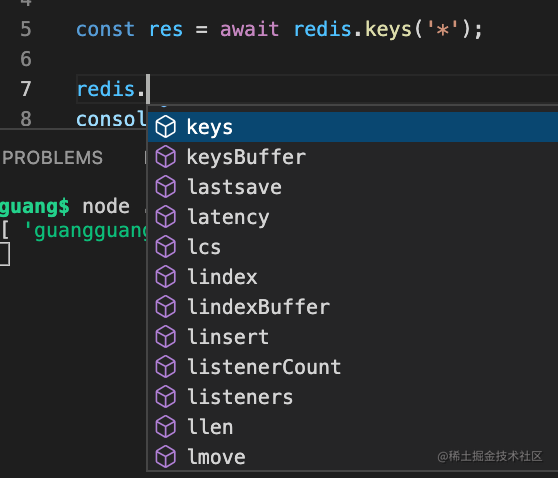The image size is (558, 478).
Task: Choose keysBuffer from the suggestion list
Action: pyautogui.click(x=352, y=157)
